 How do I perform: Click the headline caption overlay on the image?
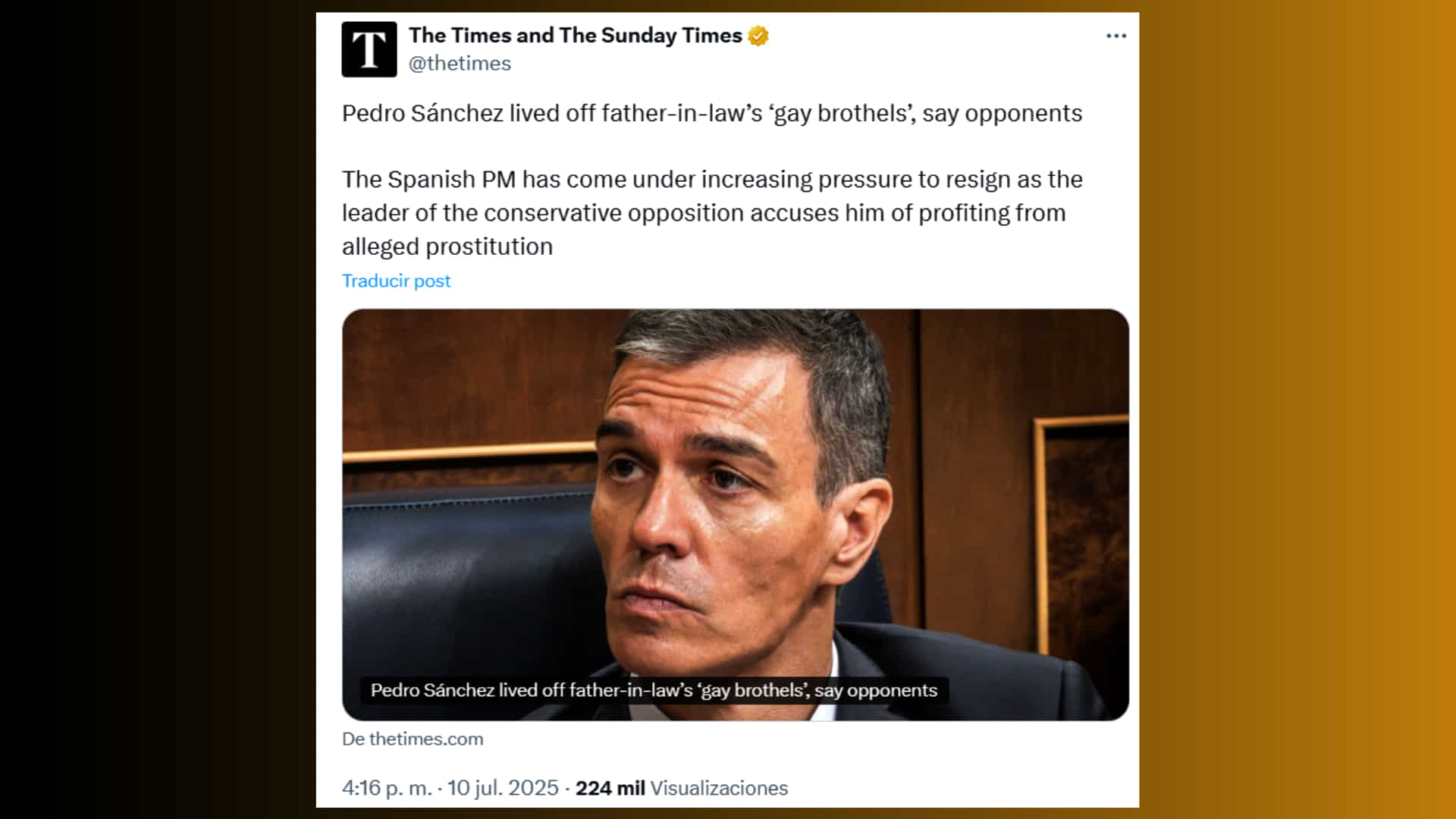tap(654, 691)
